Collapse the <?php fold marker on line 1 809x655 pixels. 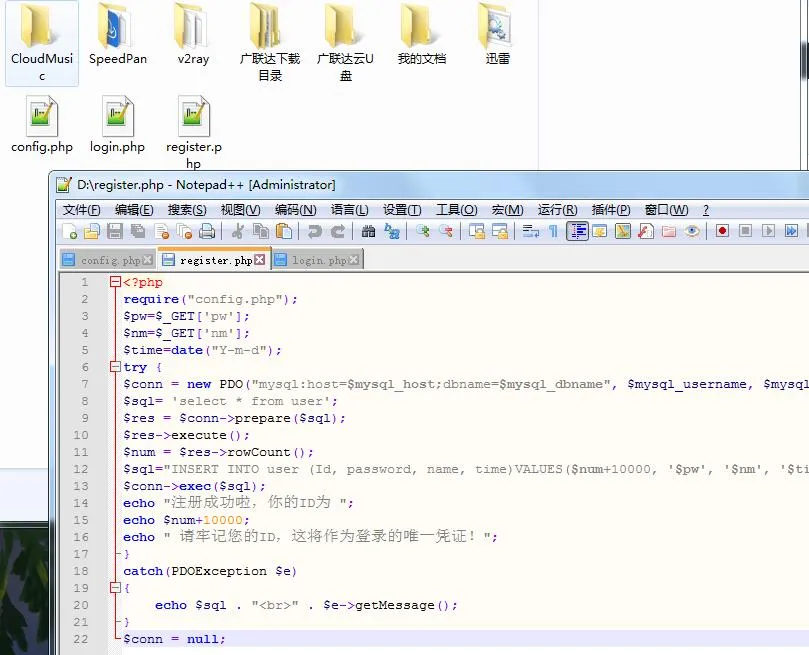[x=115, y=282]
